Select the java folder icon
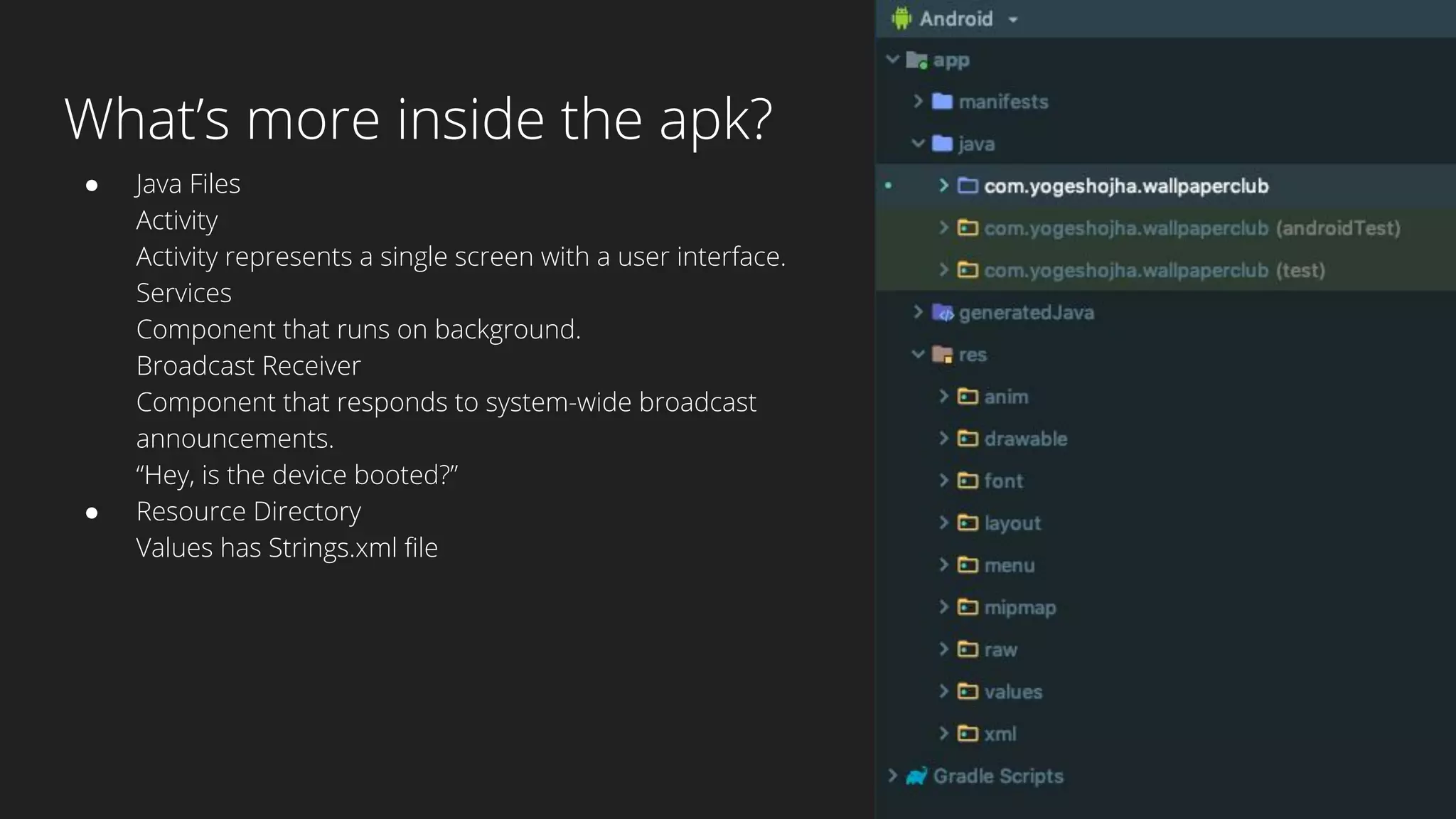This screenshot has width=1456, height=819. [943, 144]
